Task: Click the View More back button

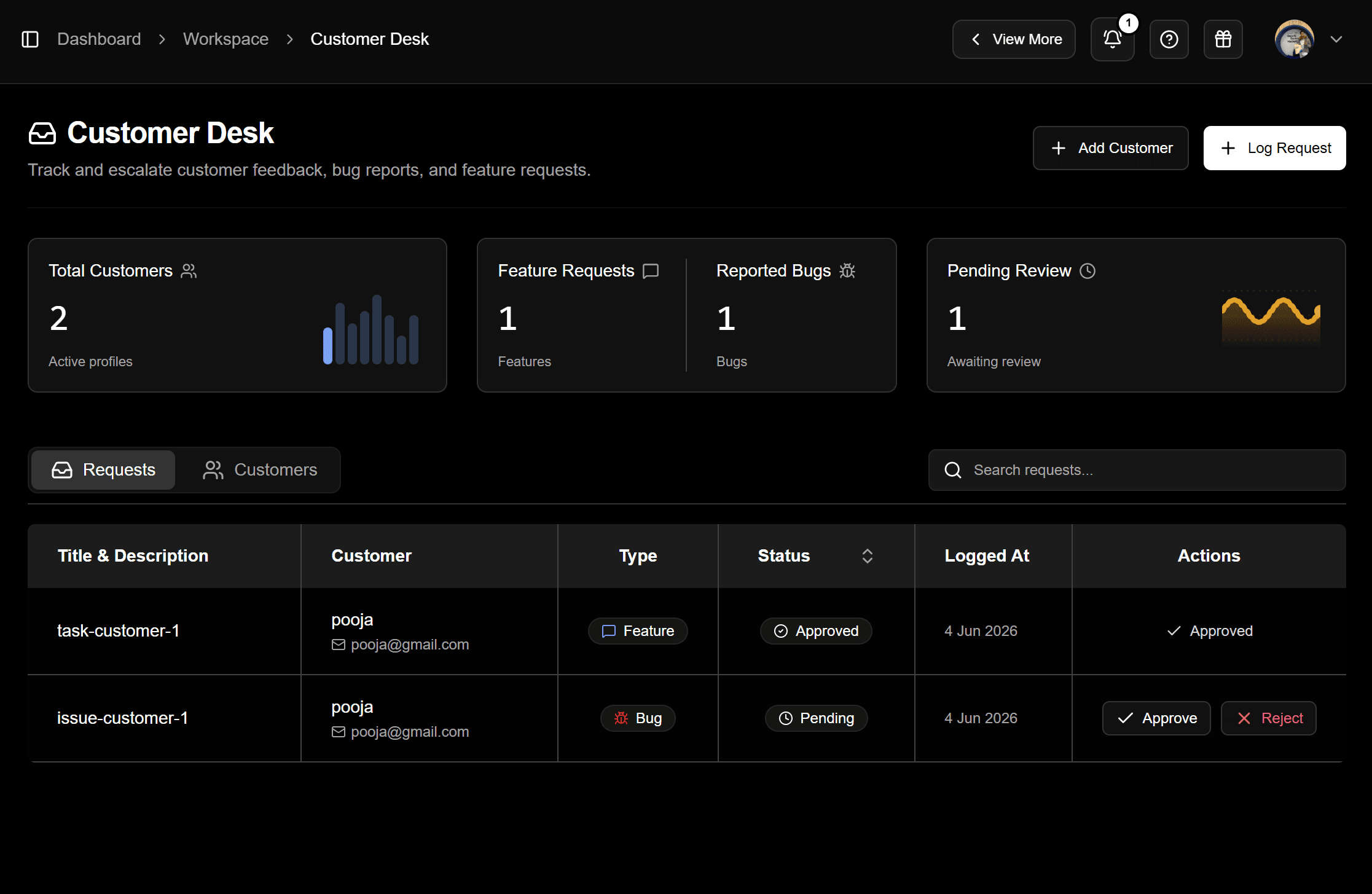Action: tap(1014, 39)
